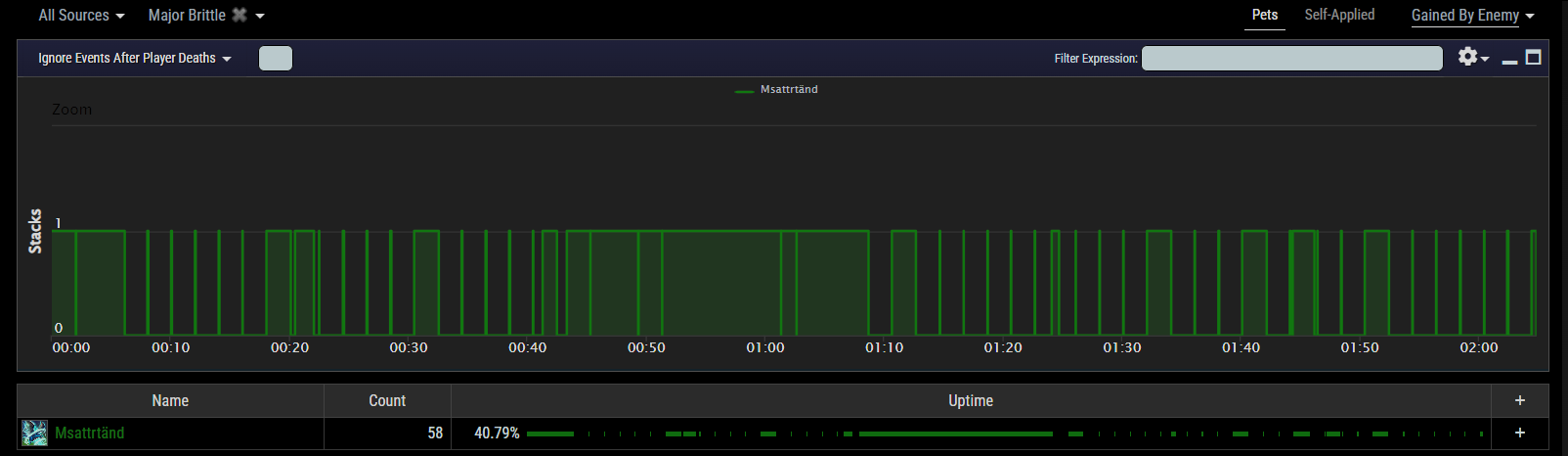Switch to the Self-Applied tab

[1339, 15]
